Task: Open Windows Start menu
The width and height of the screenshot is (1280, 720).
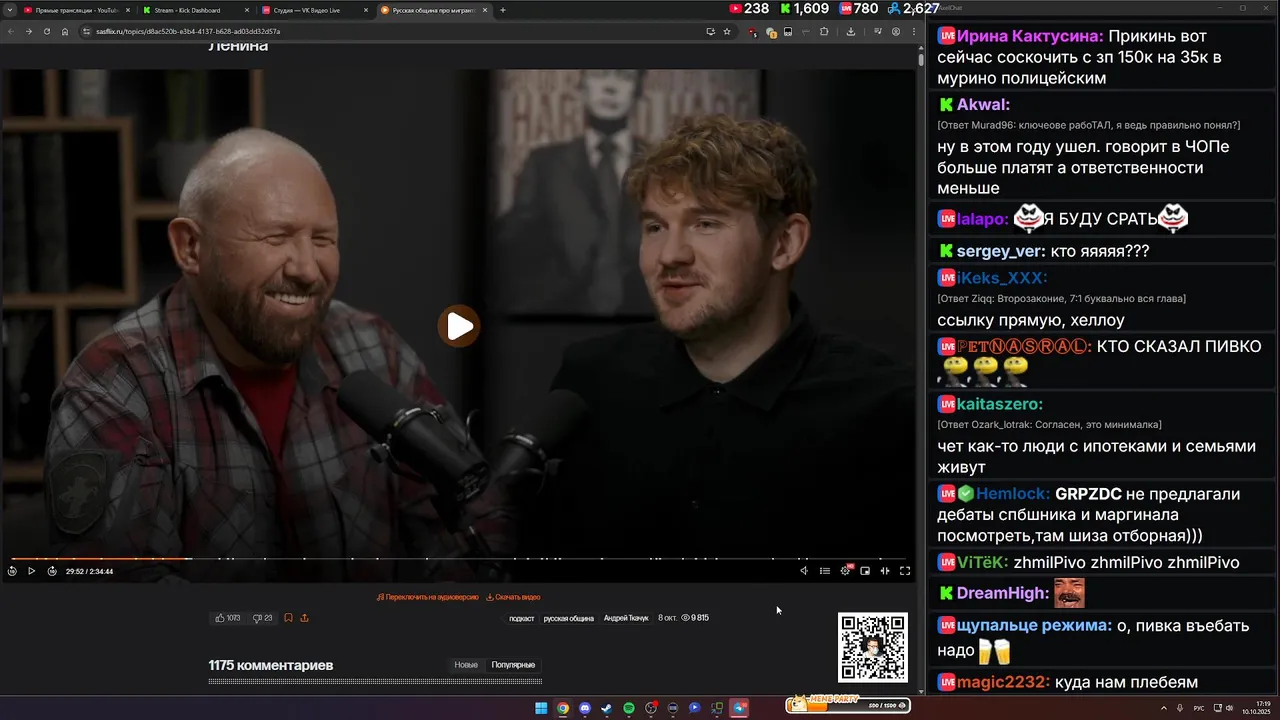Action: 541,708
